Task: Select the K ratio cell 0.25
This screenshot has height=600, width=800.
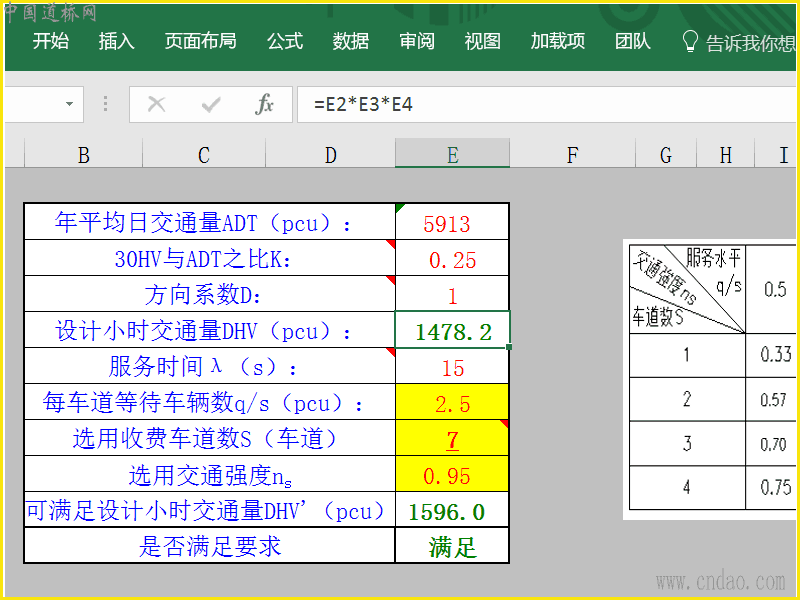Action: [x=452, y=258]
